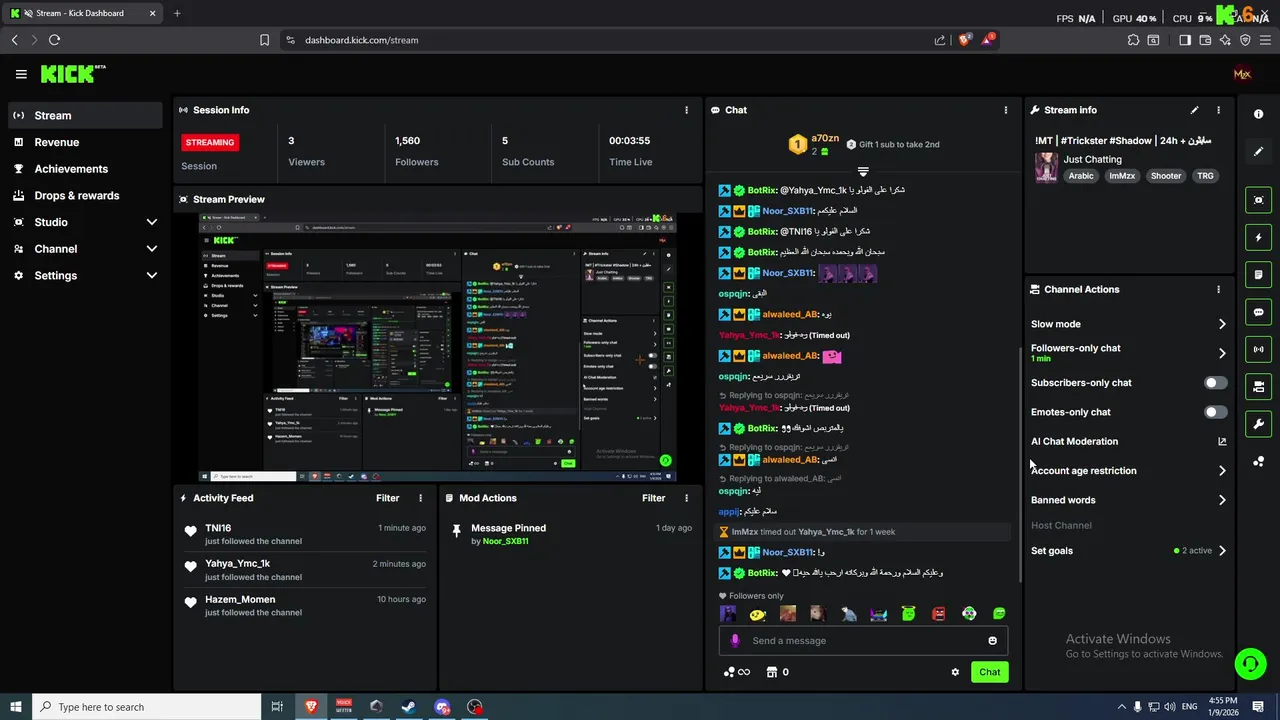Toggle the document widget icon in right sidebar
Viewport: 1280px width, 720px height.
pos(1259,275)
